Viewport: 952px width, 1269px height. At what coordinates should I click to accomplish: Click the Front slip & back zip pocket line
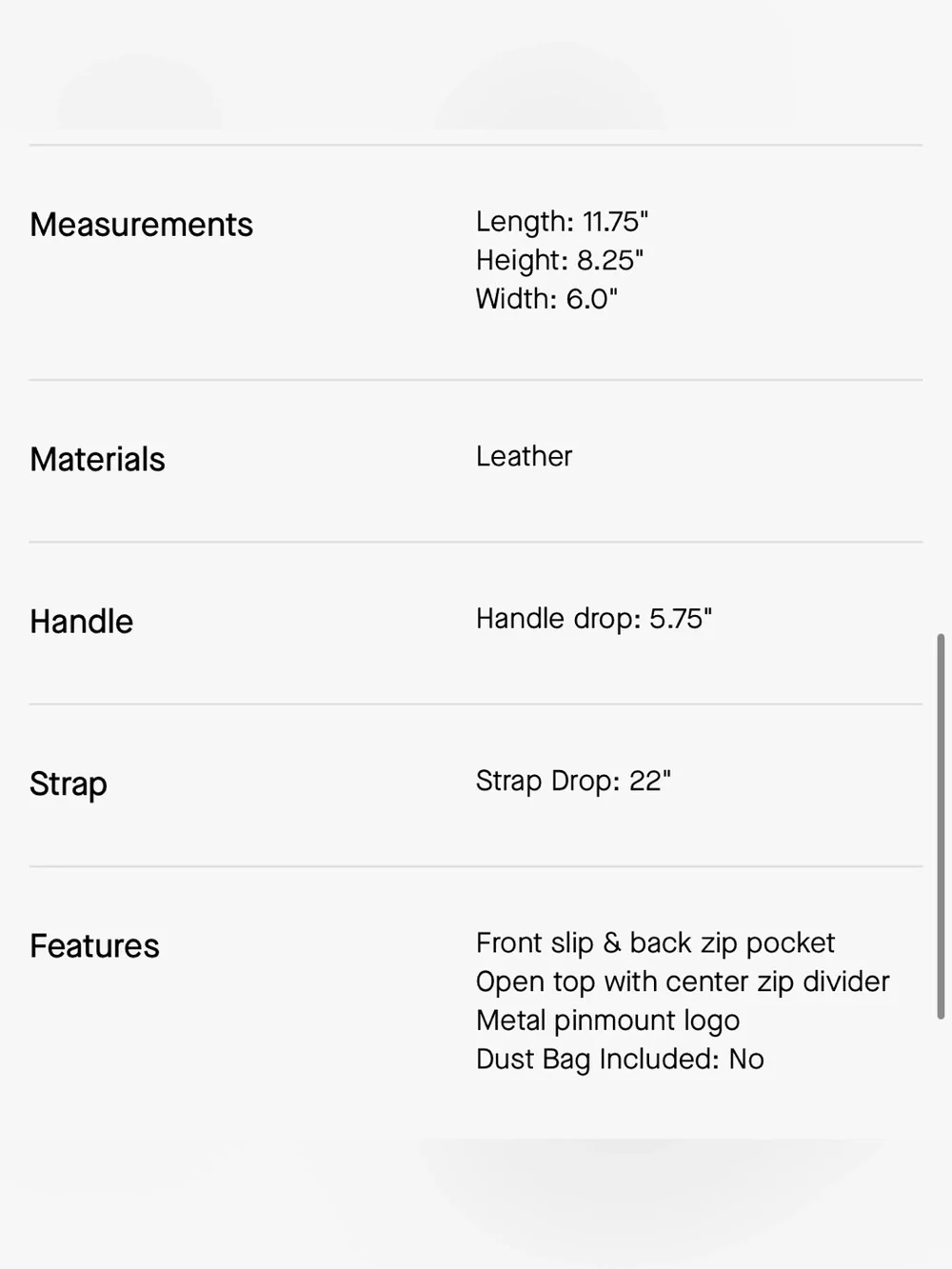coord(655,943)
